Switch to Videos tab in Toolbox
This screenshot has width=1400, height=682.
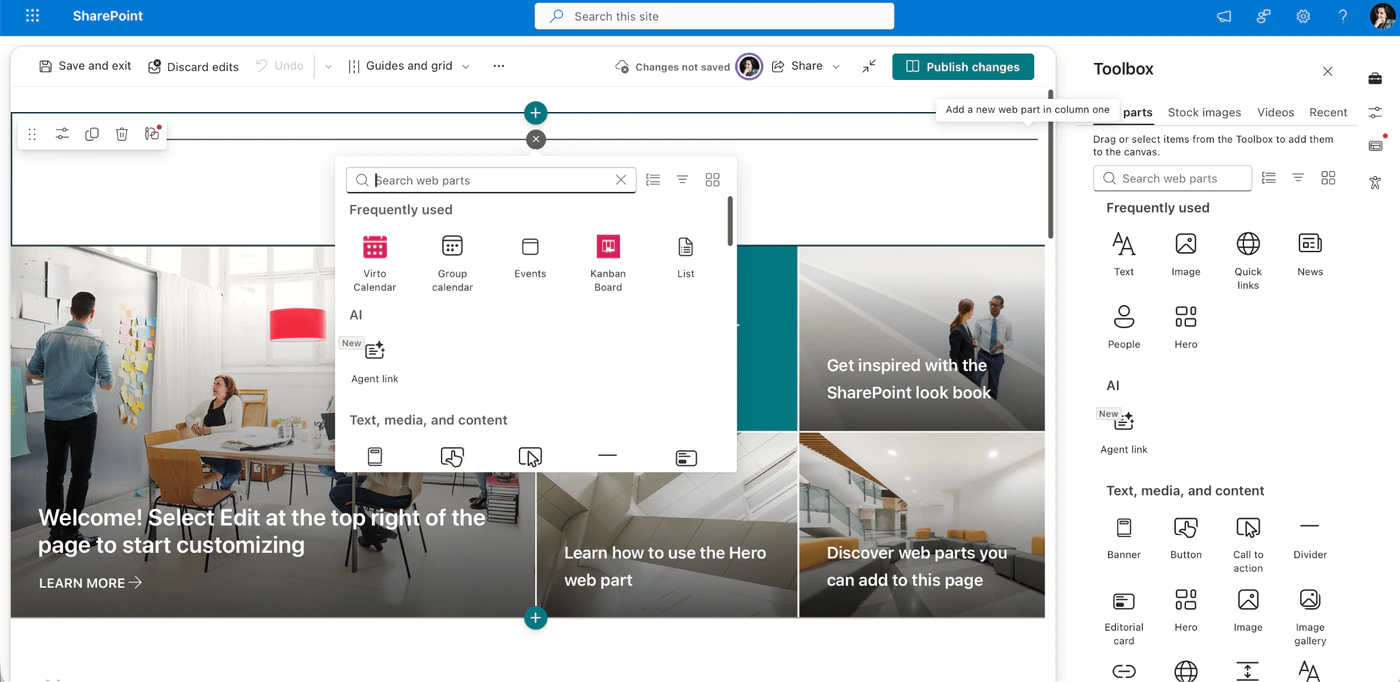[1275, 112]
